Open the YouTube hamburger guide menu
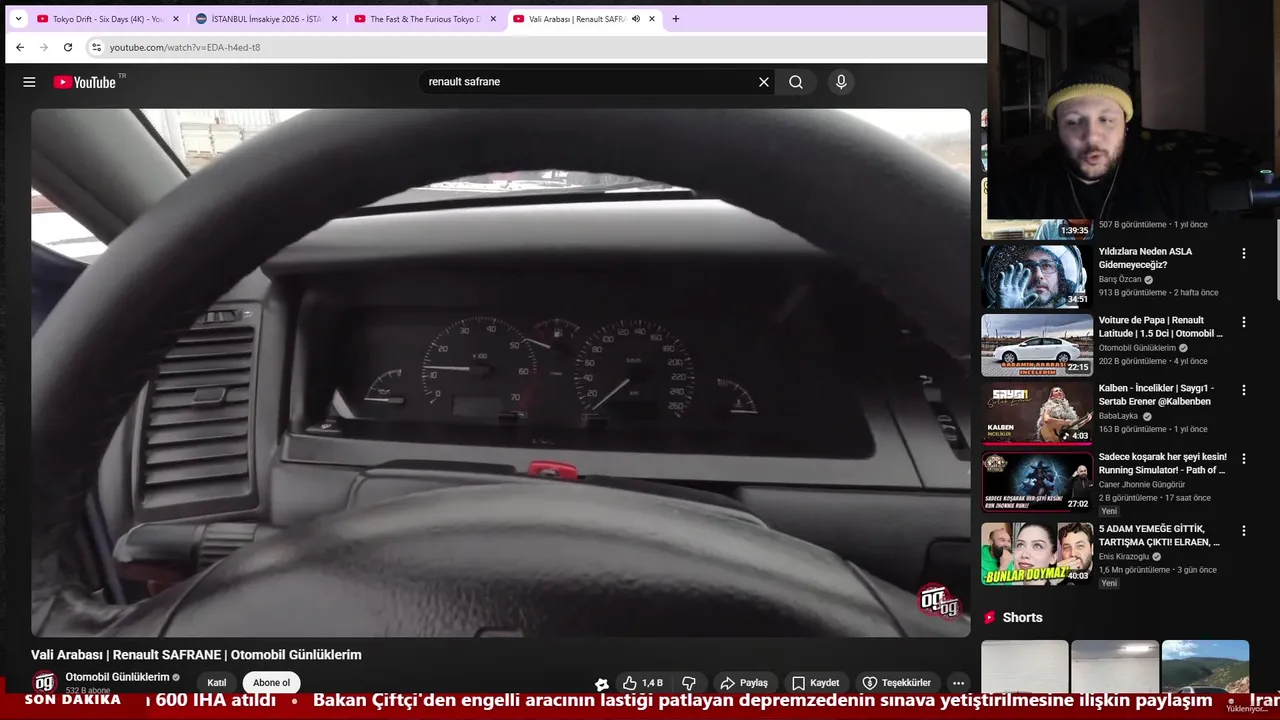The width and height of the screenshot is (1280, 720). [29, 82]
